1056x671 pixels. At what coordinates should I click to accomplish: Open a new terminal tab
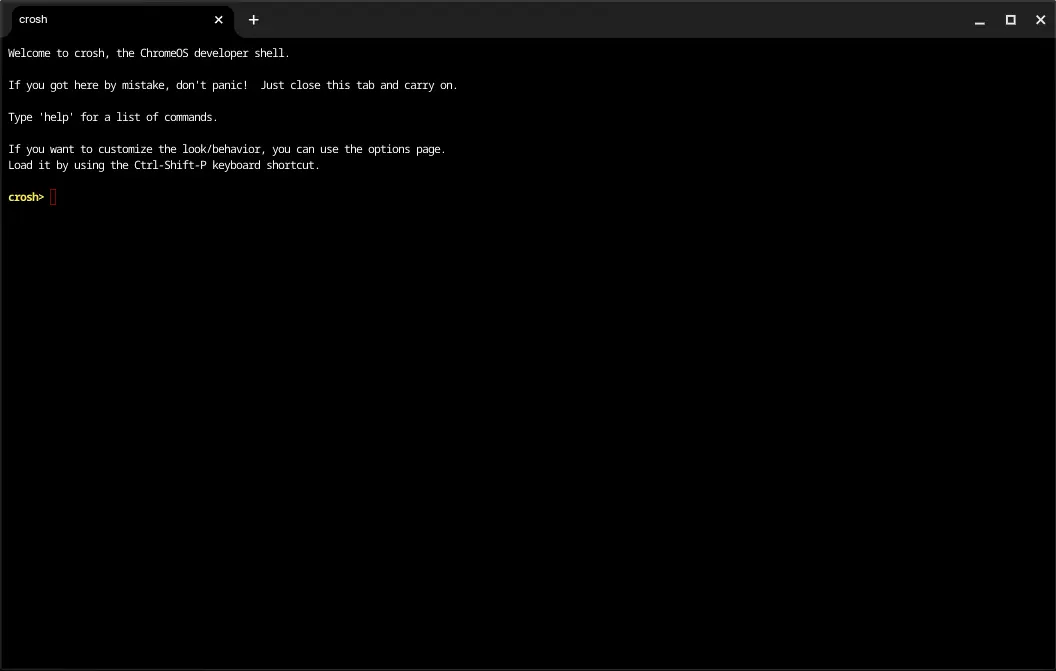point(253,20)
